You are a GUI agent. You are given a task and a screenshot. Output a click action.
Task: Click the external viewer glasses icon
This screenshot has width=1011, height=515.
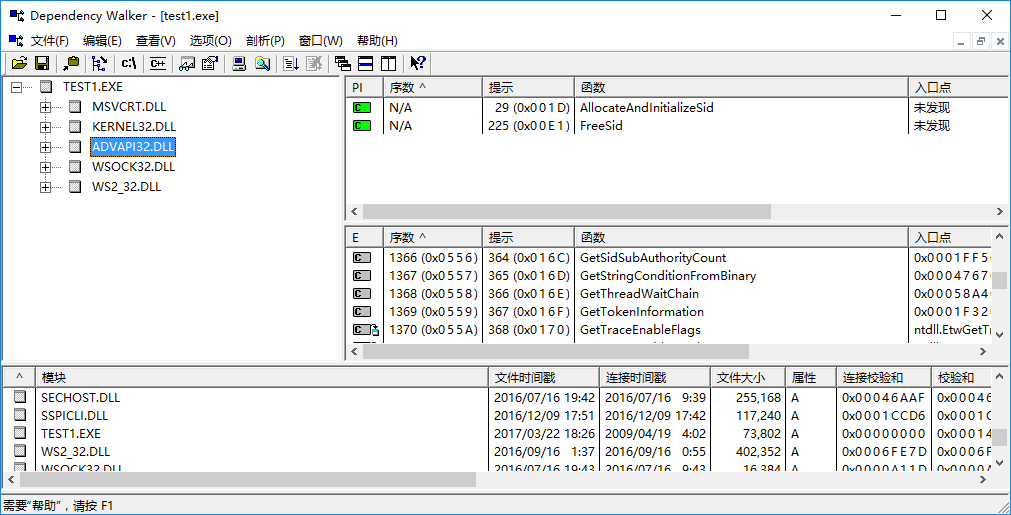coord(187,63)
